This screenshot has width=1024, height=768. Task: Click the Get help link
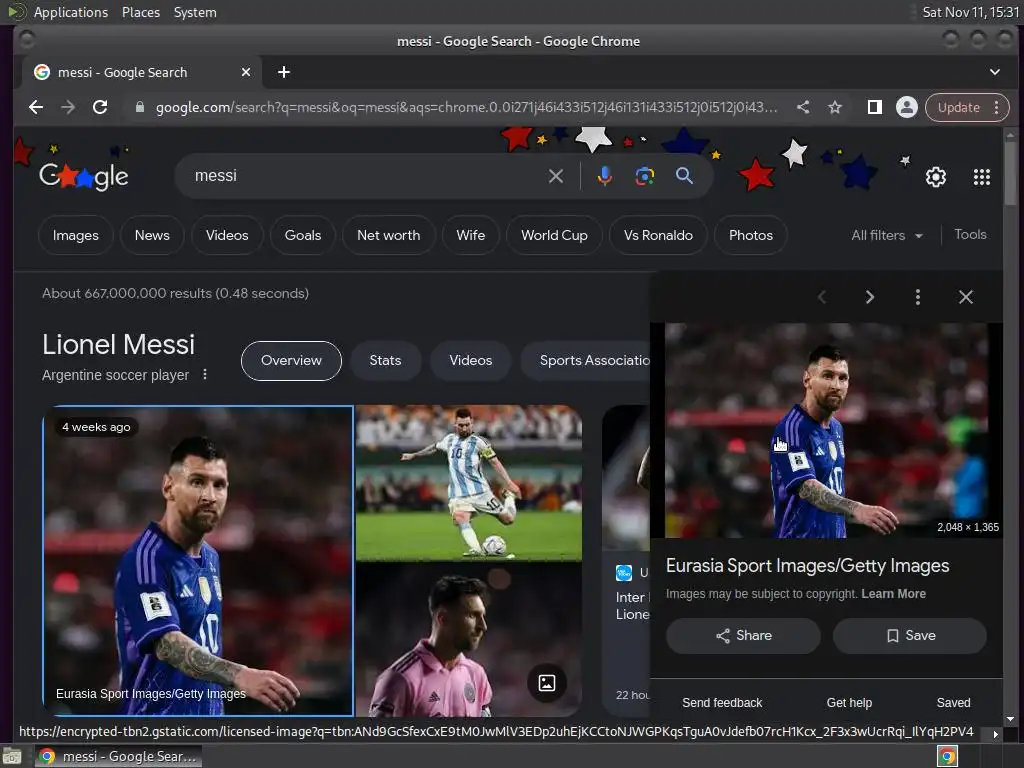click(849, 703)
